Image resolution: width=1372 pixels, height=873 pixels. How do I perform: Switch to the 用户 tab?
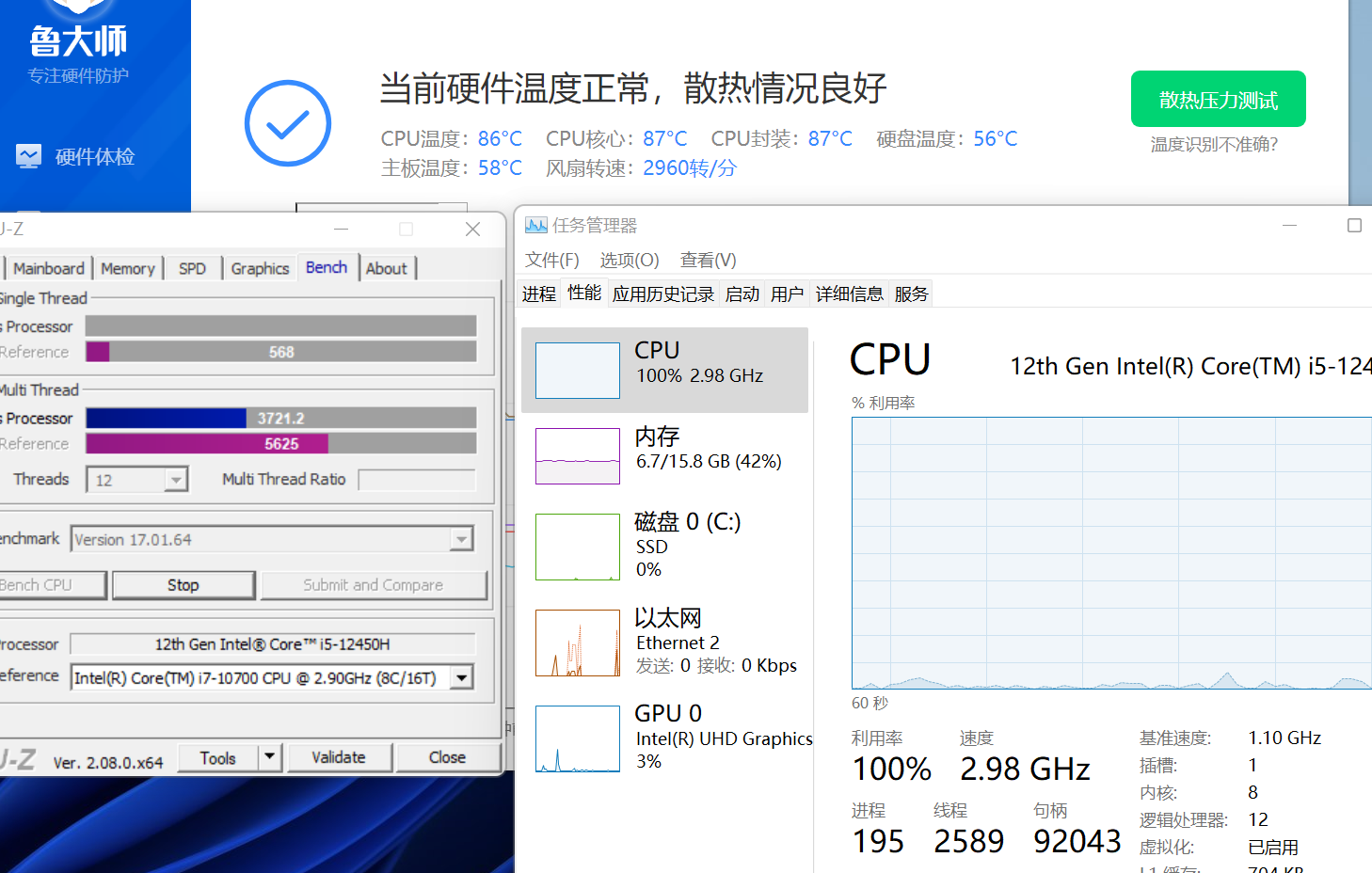coord(787,294)
